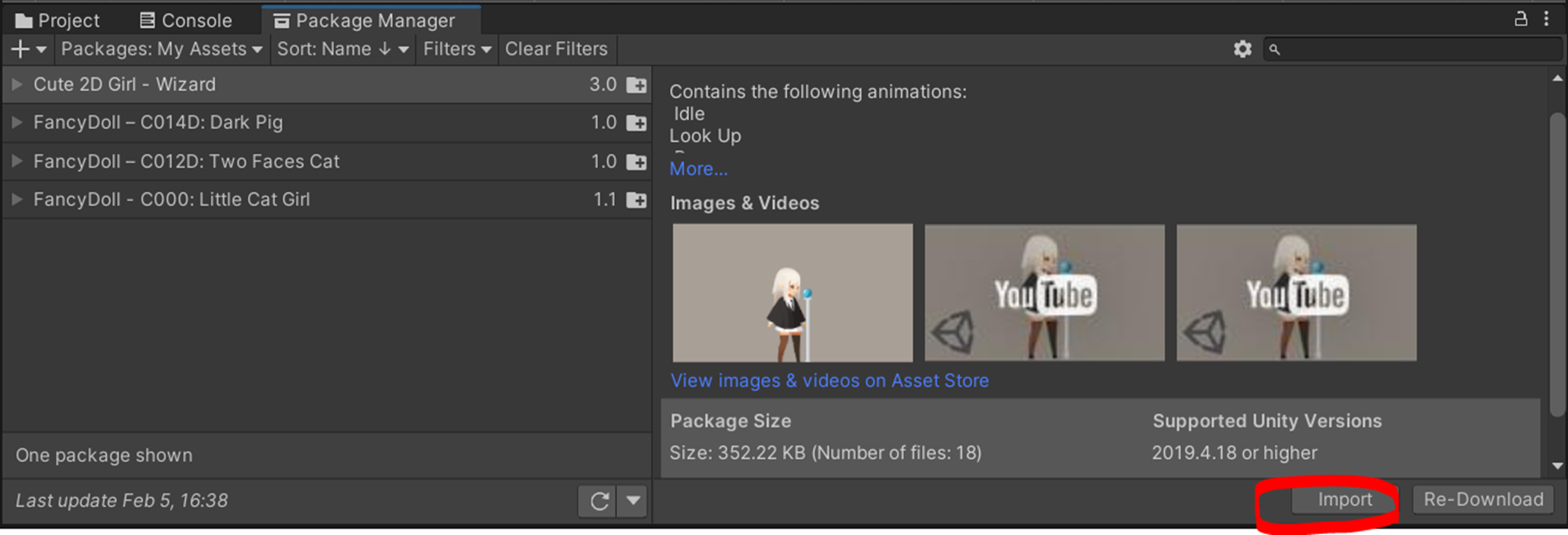Open the refresh options dropdown arrow
This screenshot has height=535, width=1568.
[x=633, y=501]
